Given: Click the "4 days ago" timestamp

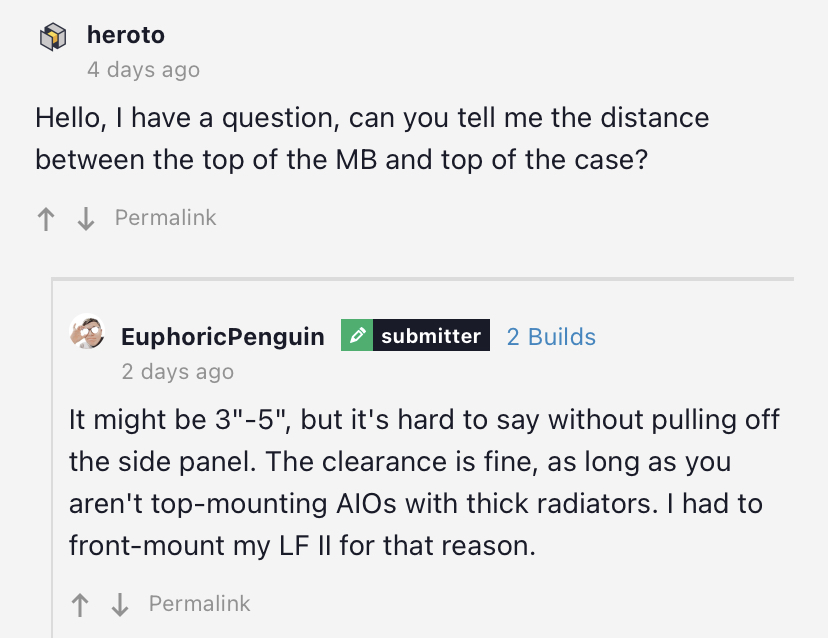Looking at the screenshot, I should (x=143, y=70).
